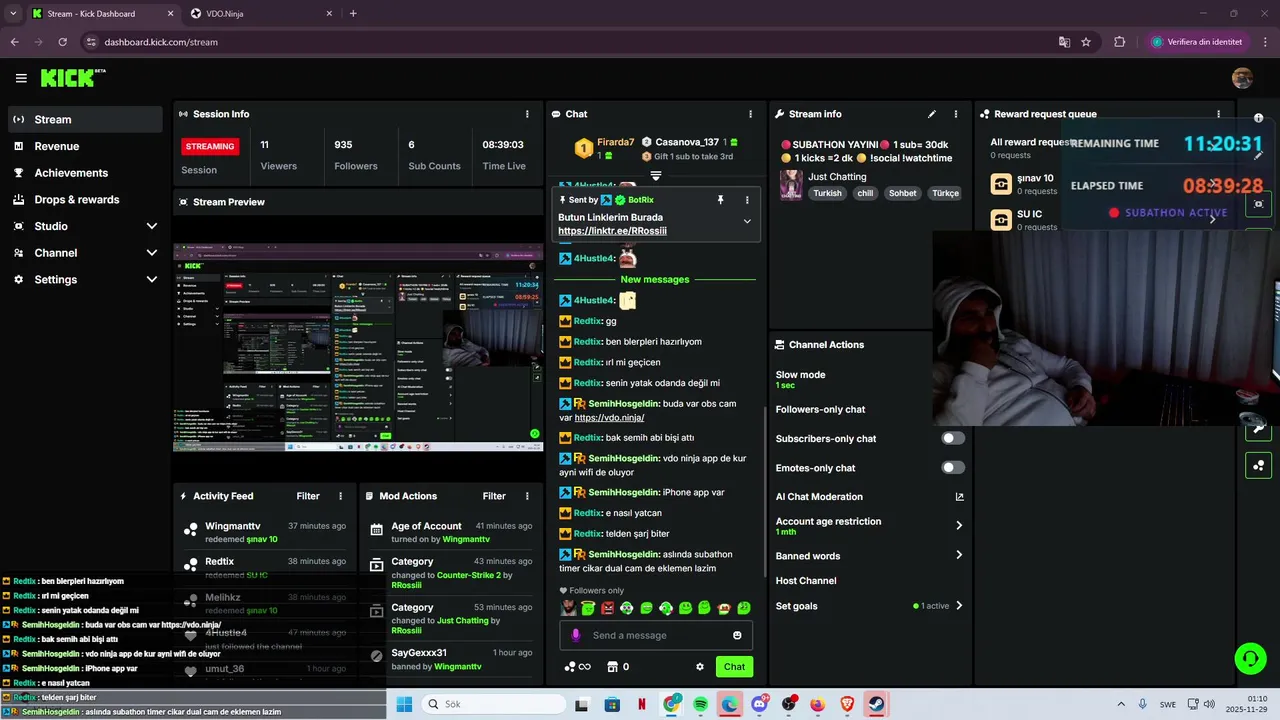This screenshot has width=1280, height=720.
Task: Open Drops & rewards in the sidebar
Action: pyautogui.click(x=85, y=199)
